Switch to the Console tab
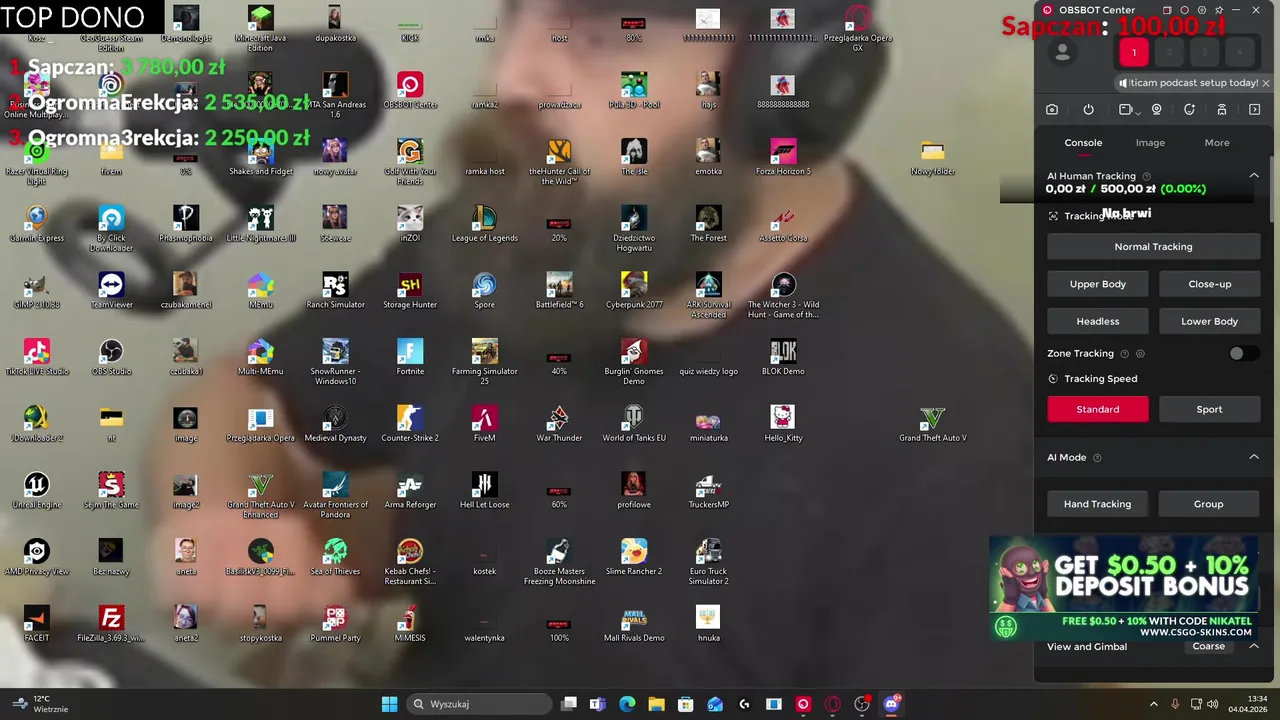1280x720 pixels. 1083,143
